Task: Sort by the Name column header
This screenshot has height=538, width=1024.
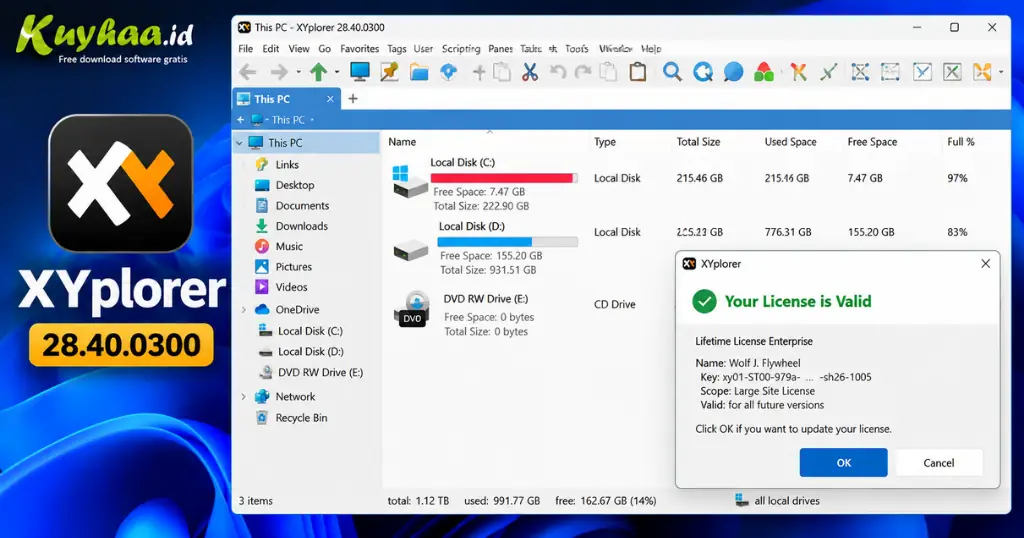Action: click(x=402, y=142)
